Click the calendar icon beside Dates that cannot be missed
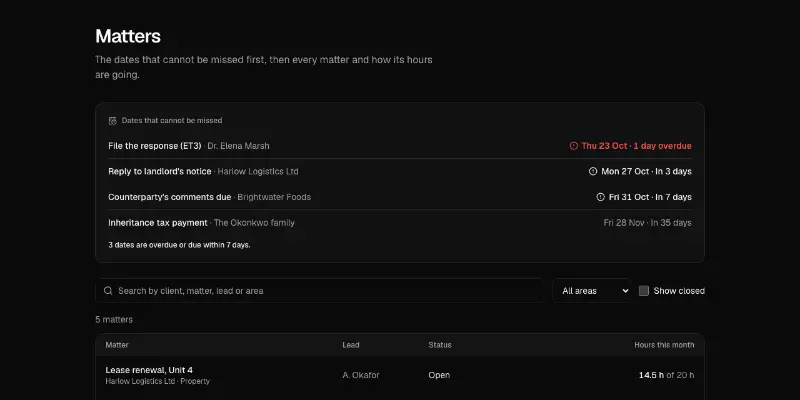Viewport: 800px width, 400px height. point(113,121)
